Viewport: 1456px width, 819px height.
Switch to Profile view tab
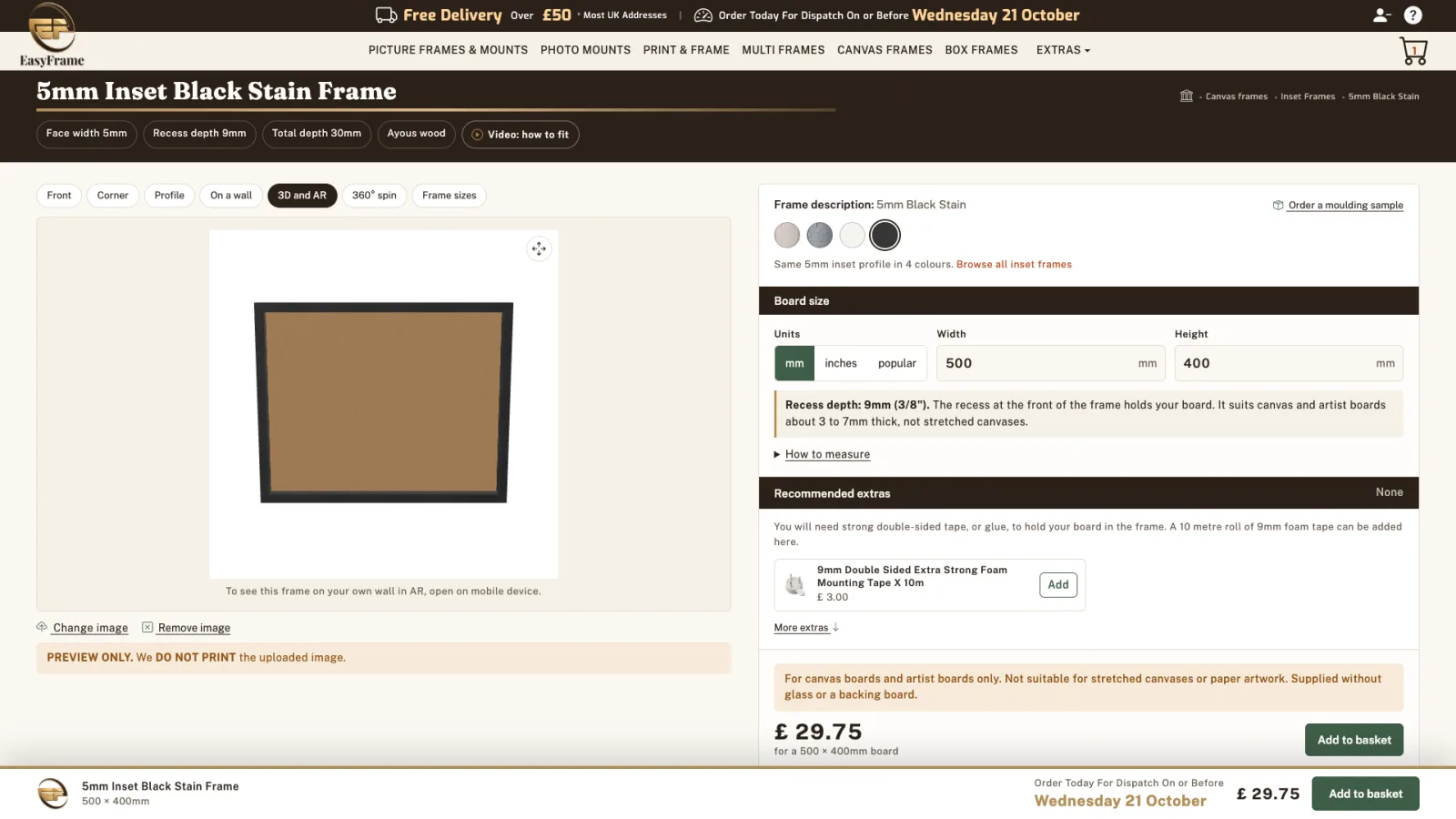(x=169, y=196)
